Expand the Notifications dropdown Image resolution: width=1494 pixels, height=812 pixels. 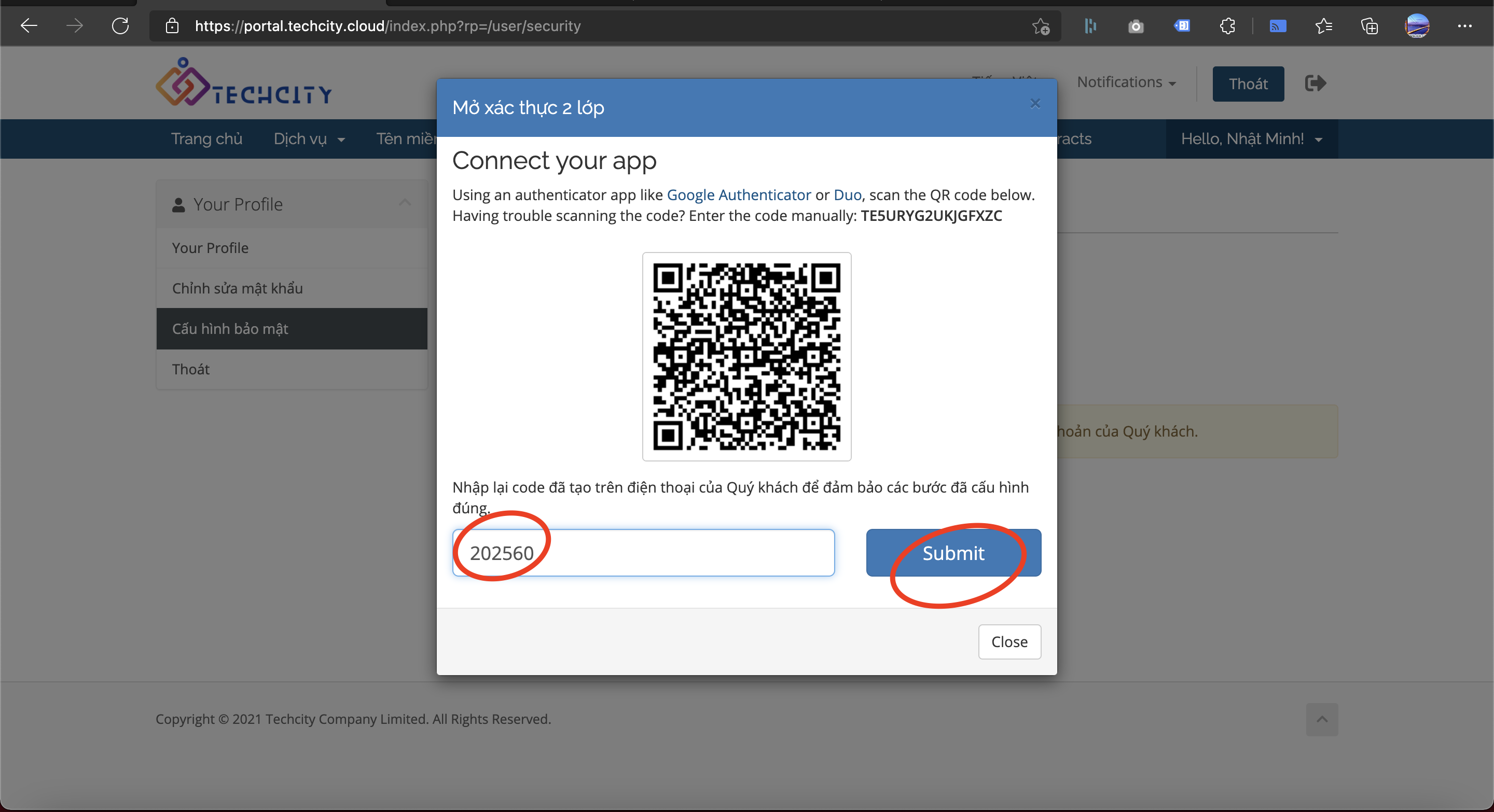click(x=1126, y=82)
